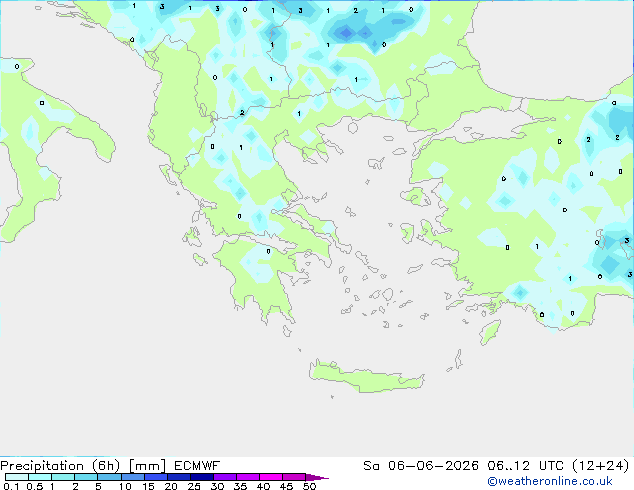Click the legend value '25'
Screen dimensions: 634x490
click(x=194, y=486)
